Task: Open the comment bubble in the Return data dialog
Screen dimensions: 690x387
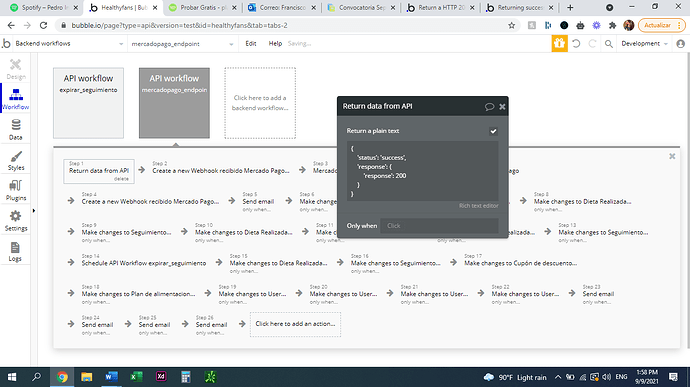Action: (489, 107)
